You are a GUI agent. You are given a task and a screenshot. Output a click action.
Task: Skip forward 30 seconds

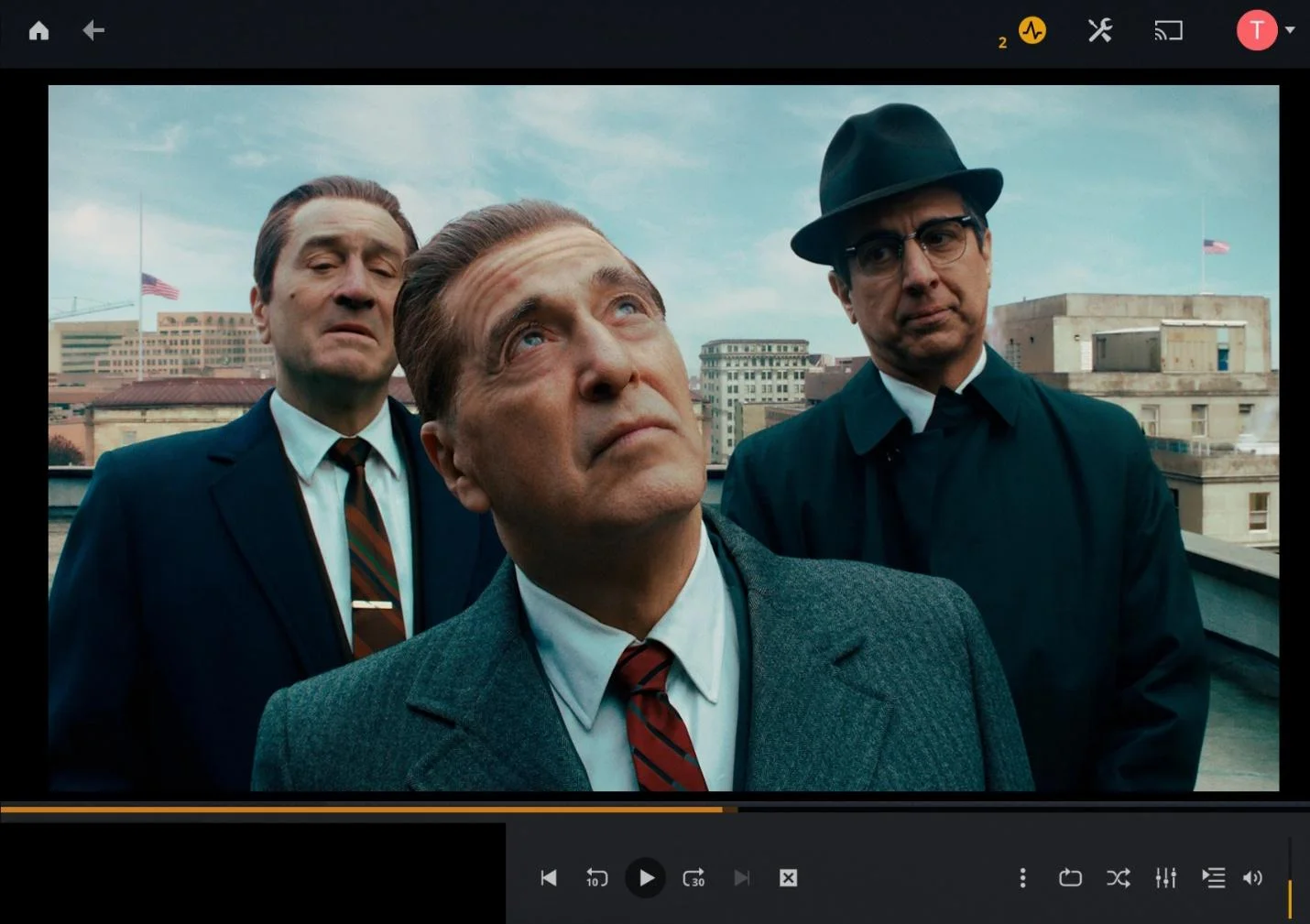pyautogui.click(x=693, y=878)
